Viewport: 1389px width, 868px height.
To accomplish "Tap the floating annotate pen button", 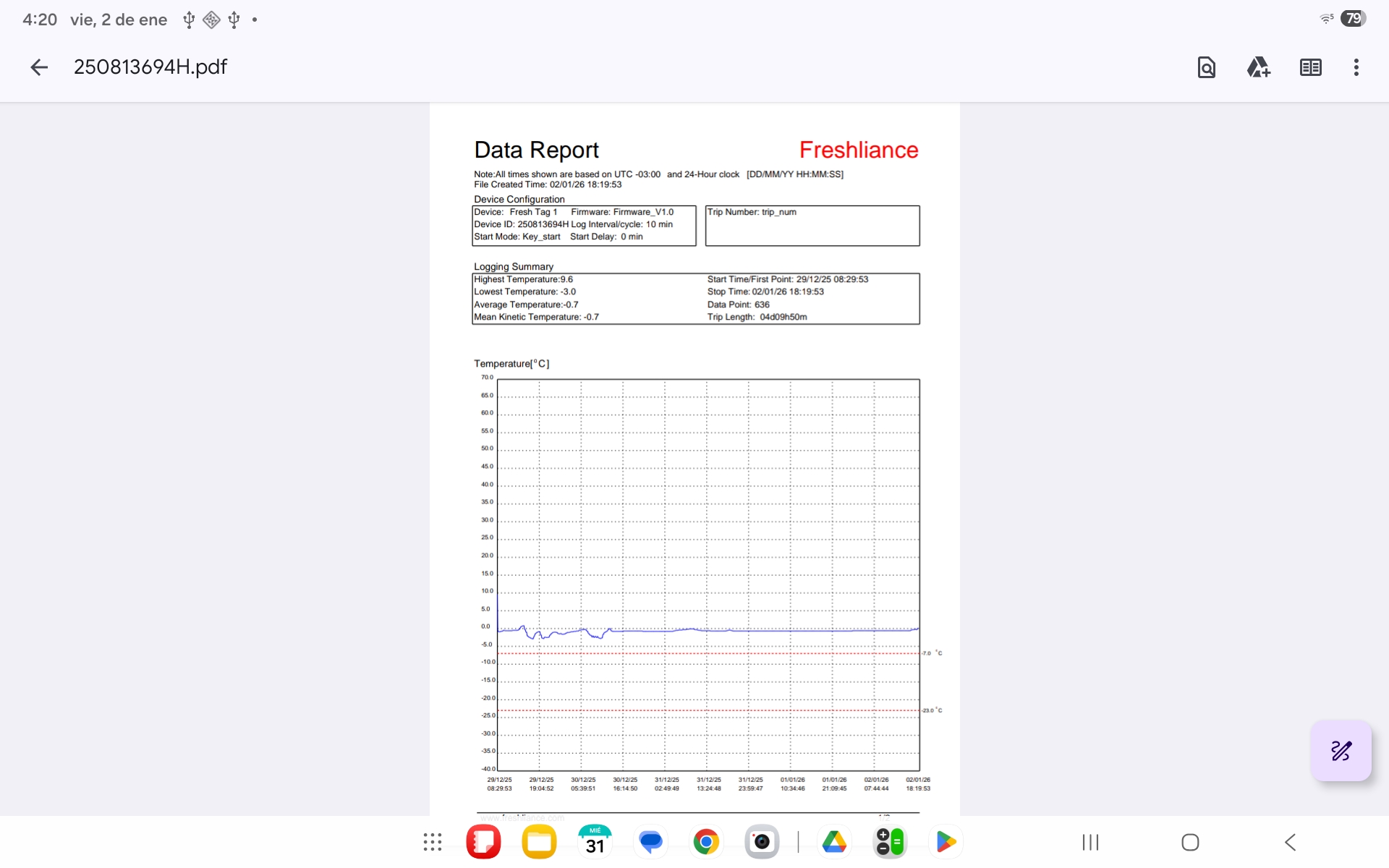I will (1341, 751).
